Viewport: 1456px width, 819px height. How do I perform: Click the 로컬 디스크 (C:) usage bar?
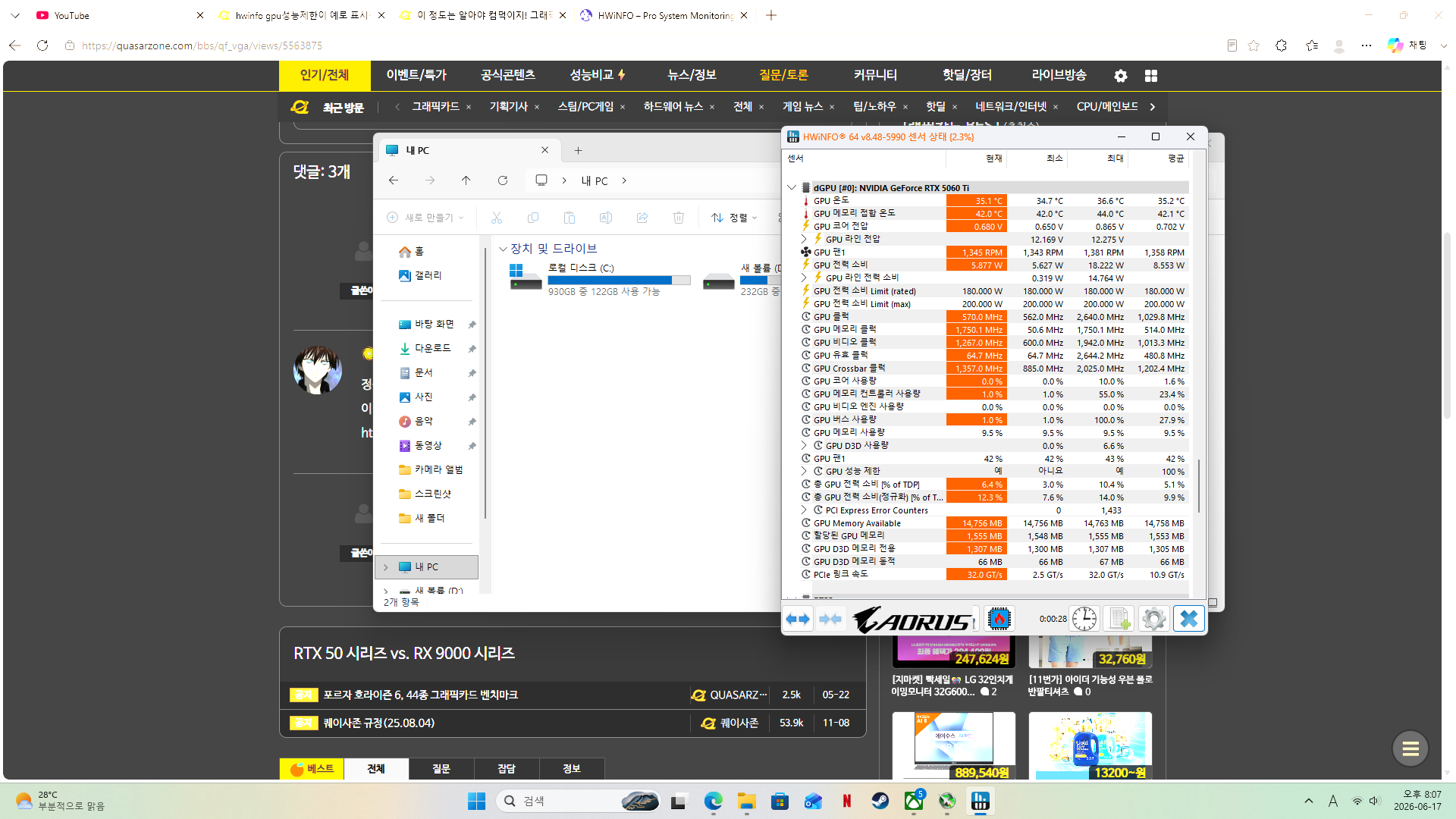point(619,281)
